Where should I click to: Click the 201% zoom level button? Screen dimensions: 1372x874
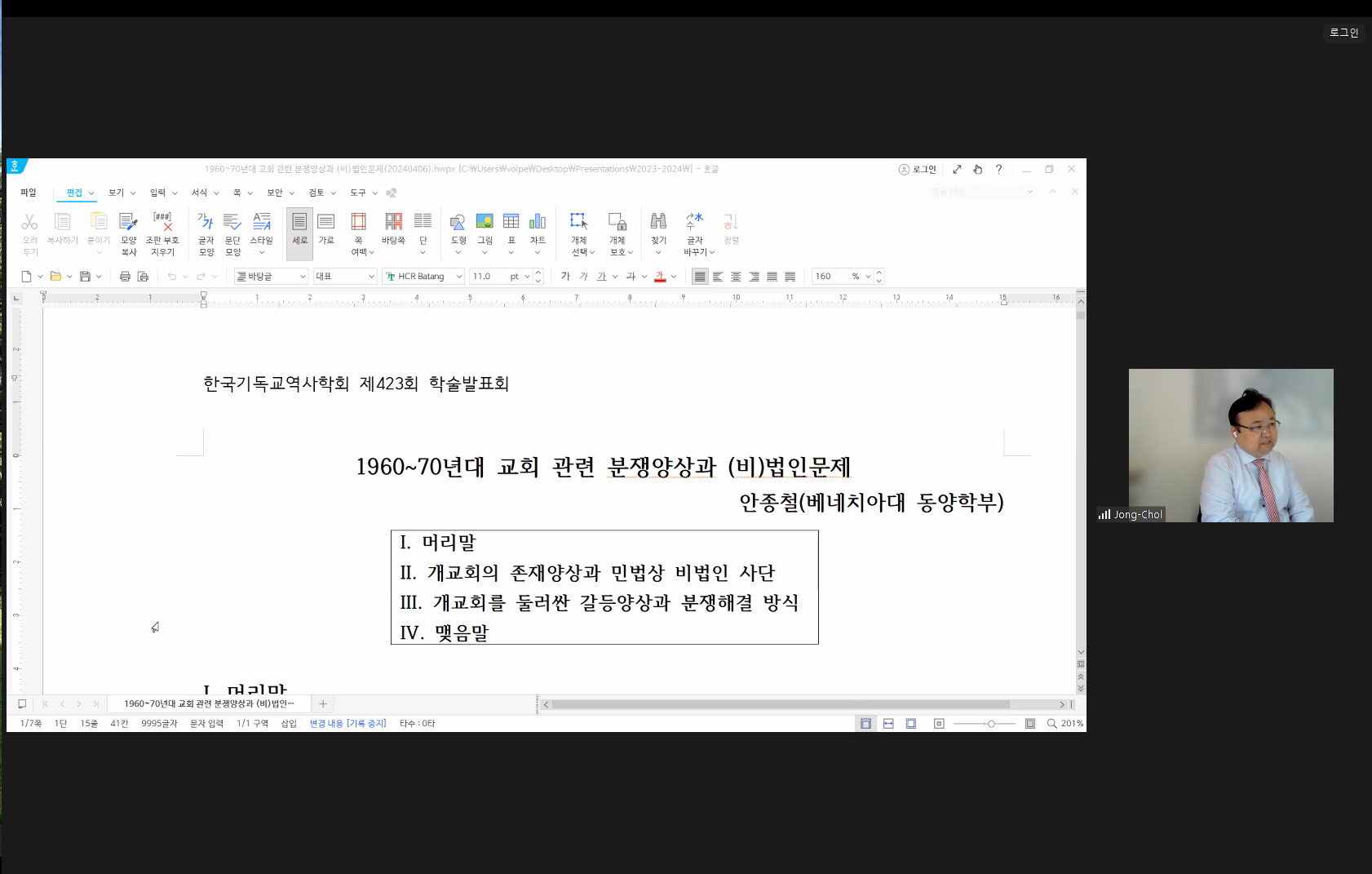1072,724
